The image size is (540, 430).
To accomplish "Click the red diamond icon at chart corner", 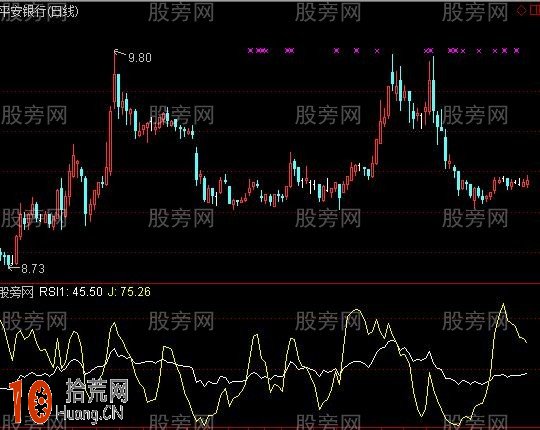I will click(x=521, y=11).
